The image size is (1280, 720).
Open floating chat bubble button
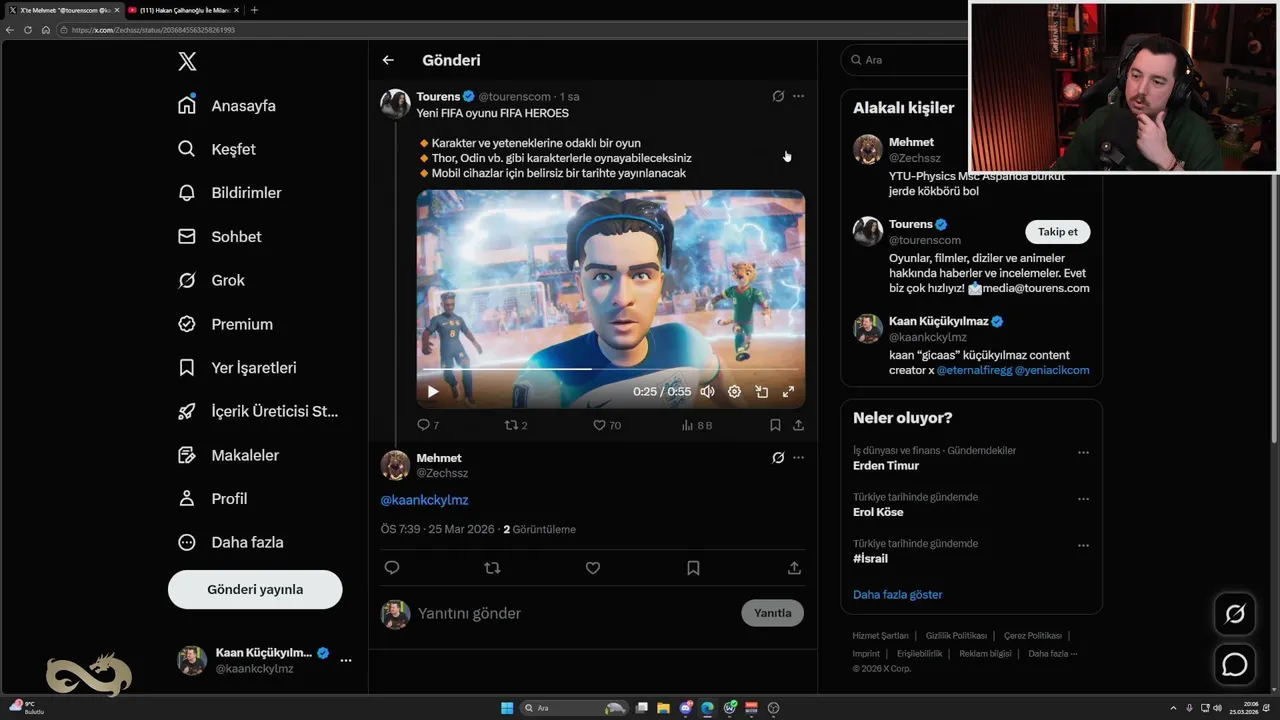coord(1235,664)
